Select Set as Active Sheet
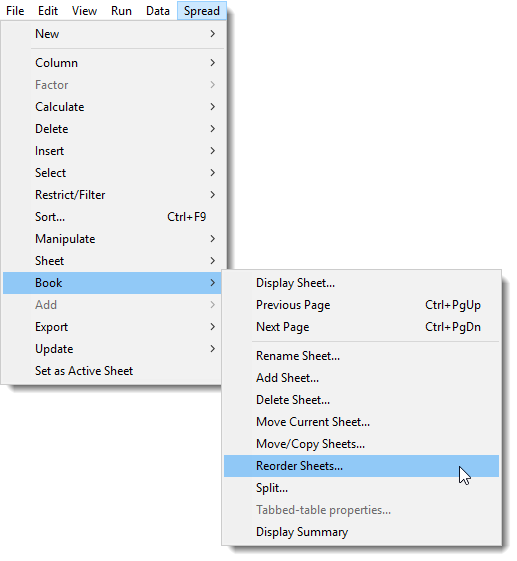The height and width of the screenshot is (561, 517). (114, 371)
